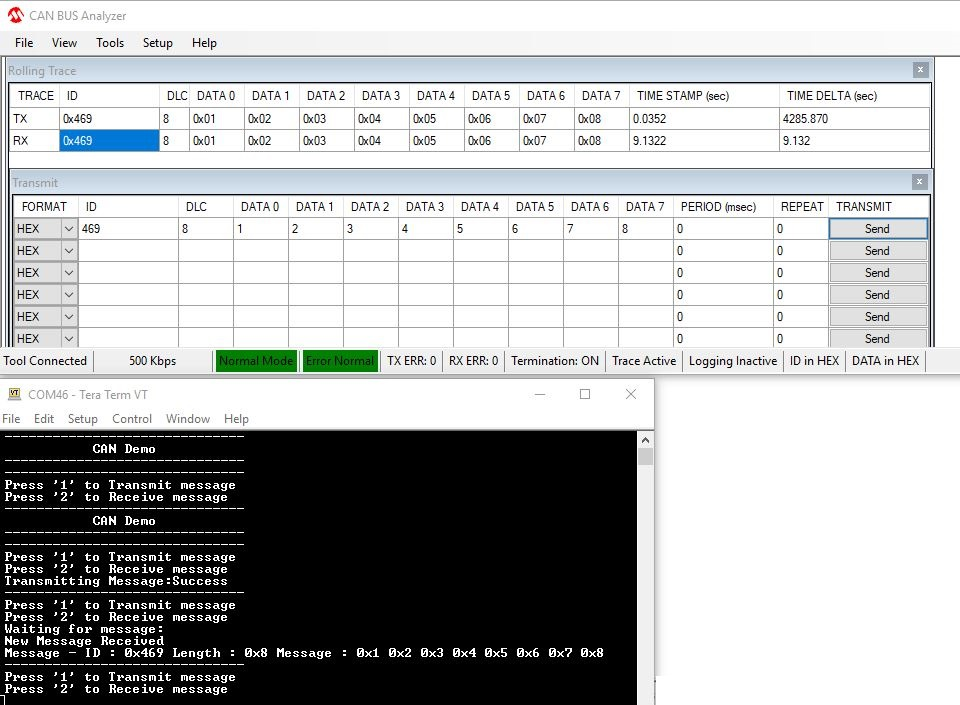Click ID in HEX status entry
This screenshot has height=705, width=960.
814,361
